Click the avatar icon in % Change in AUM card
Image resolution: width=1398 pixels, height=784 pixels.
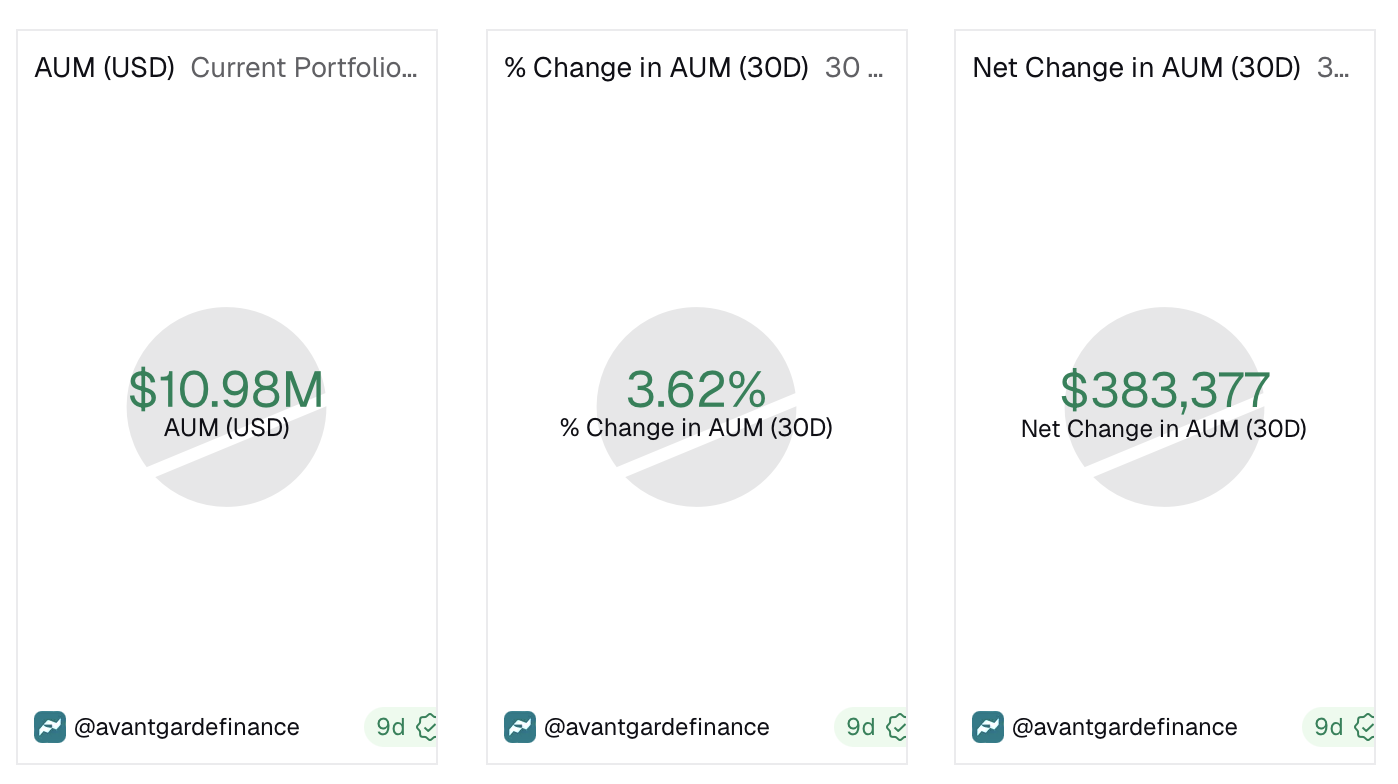pos(519,727)
